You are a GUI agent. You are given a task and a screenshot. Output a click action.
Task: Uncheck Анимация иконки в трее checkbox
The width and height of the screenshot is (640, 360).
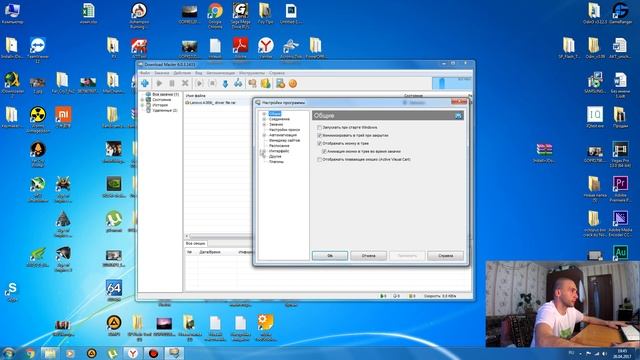tap(324, 151)
